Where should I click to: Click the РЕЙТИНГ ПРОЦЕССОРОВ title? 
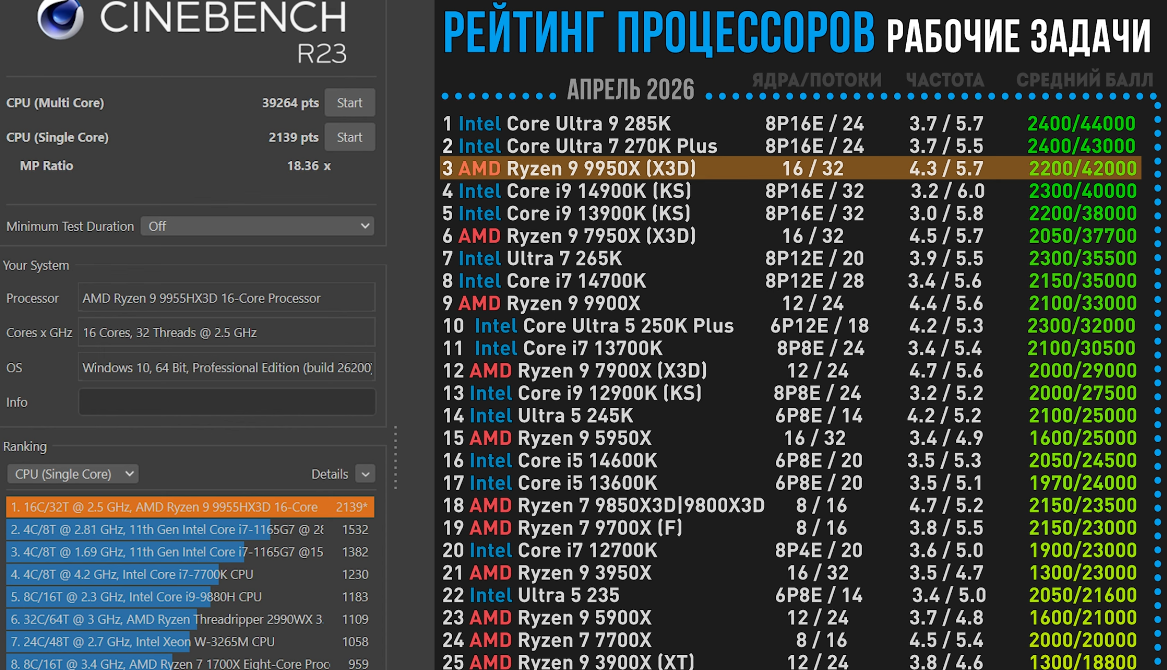(658, 33)
